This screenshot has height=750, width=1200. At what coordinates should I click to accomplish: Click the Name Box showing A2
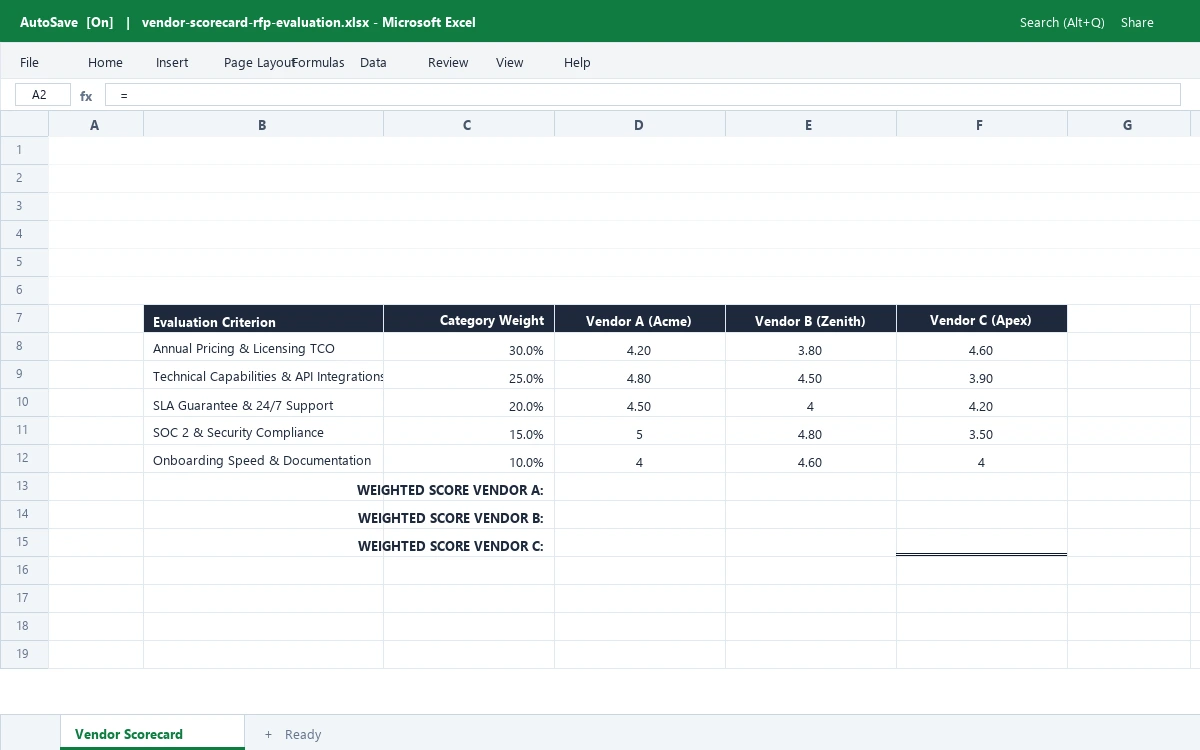click(x=43, y=95)
